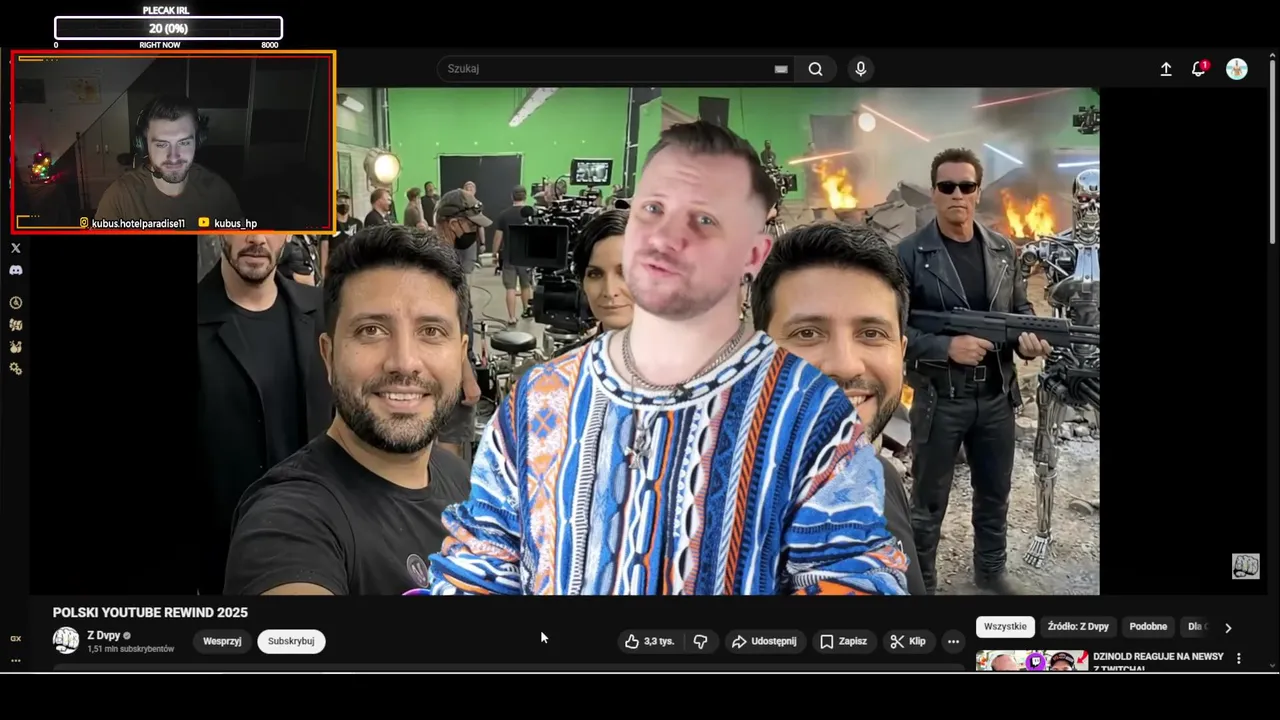Save video with Zapisz button
The width and height of the screenshot is (1280, 720).
click(x=843, y=641)
